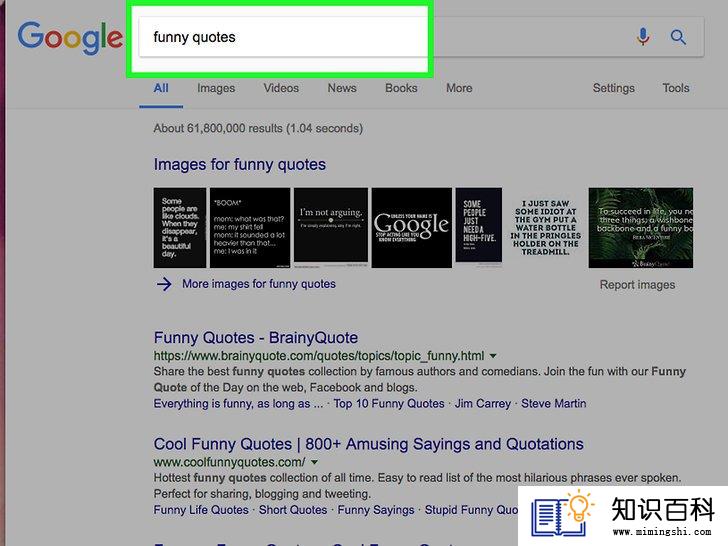Open the BOOM shirt fell quote image
Screen dimensions: 728x546
(250, 228)
